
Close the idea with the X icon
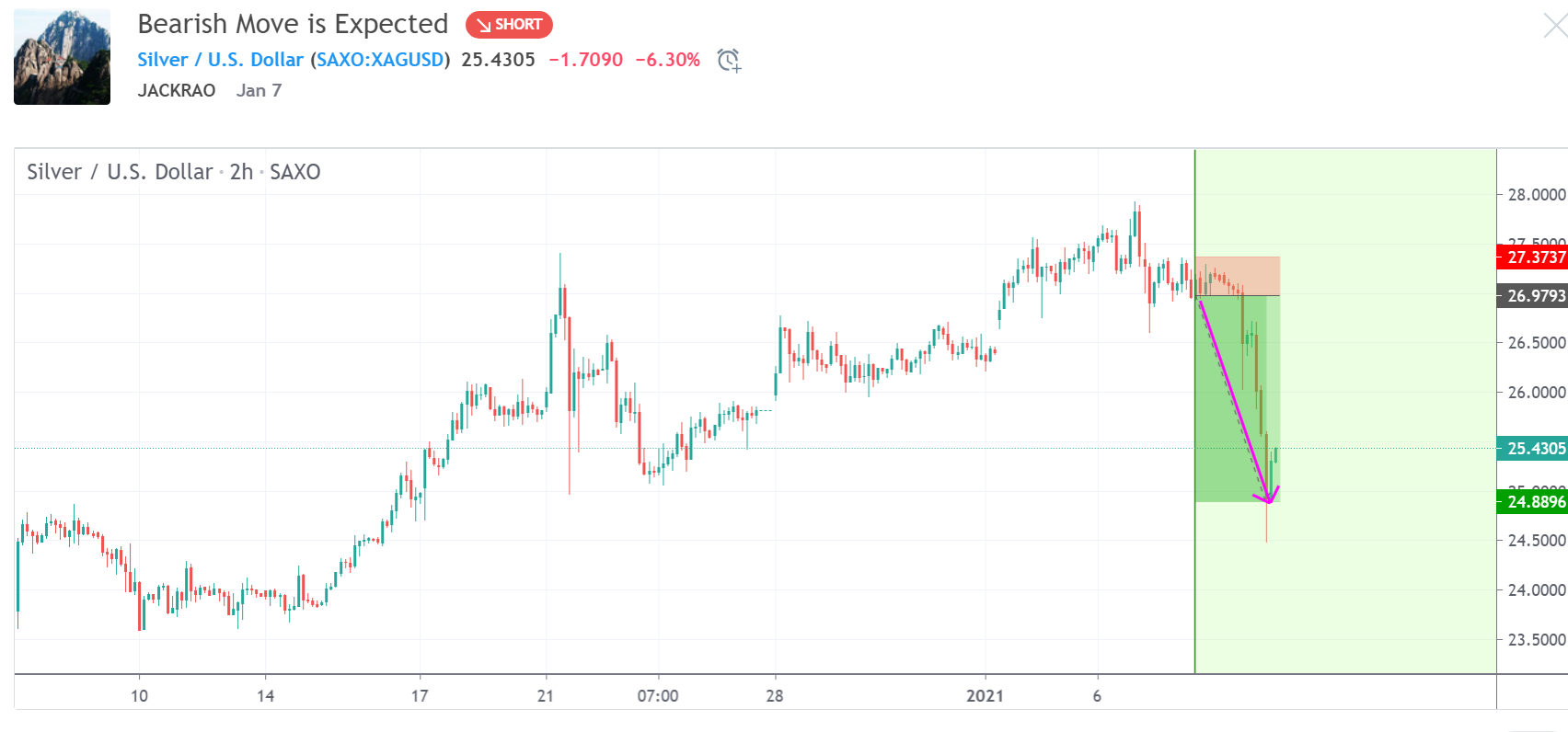1554,25
